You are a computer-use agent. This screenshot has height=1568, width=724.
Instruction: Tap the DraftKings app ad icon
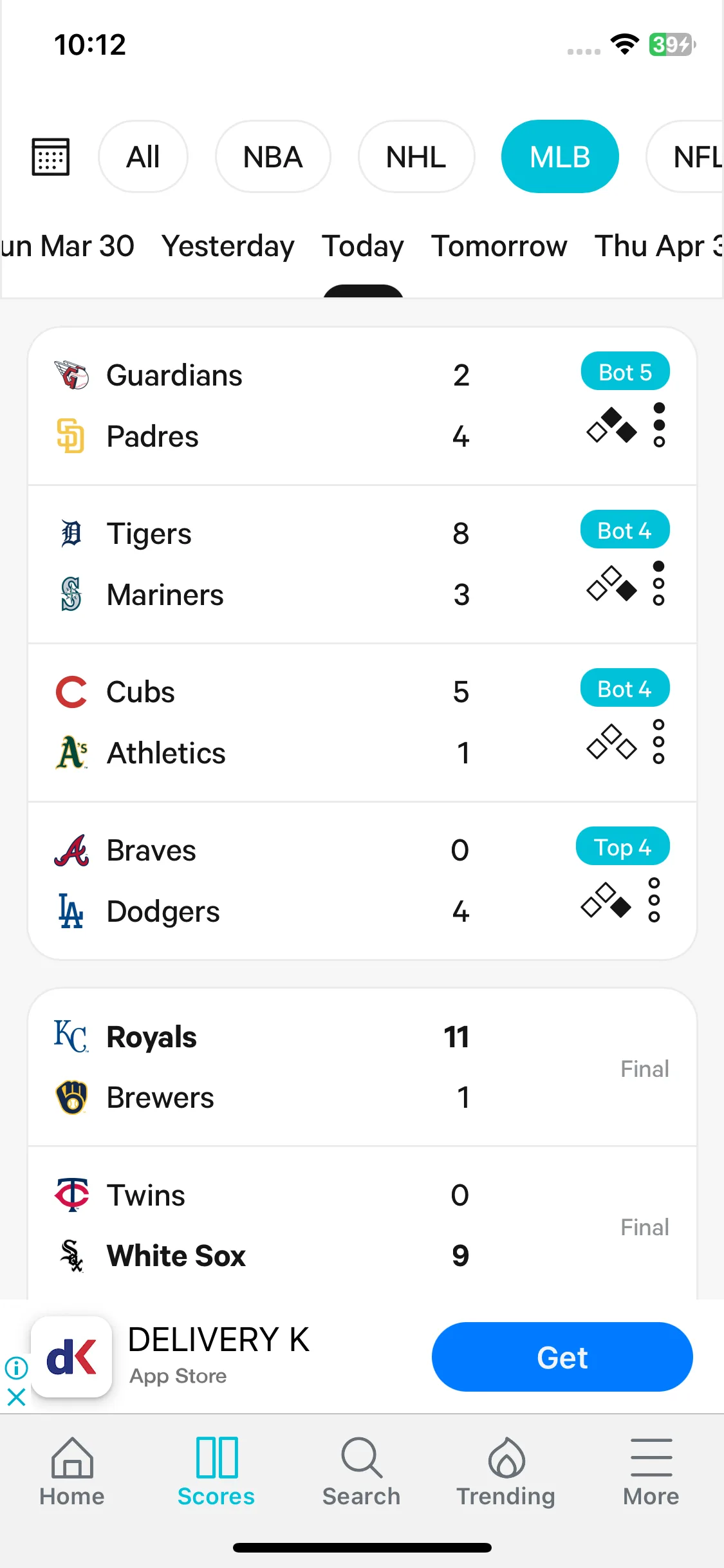(71, 1357)
